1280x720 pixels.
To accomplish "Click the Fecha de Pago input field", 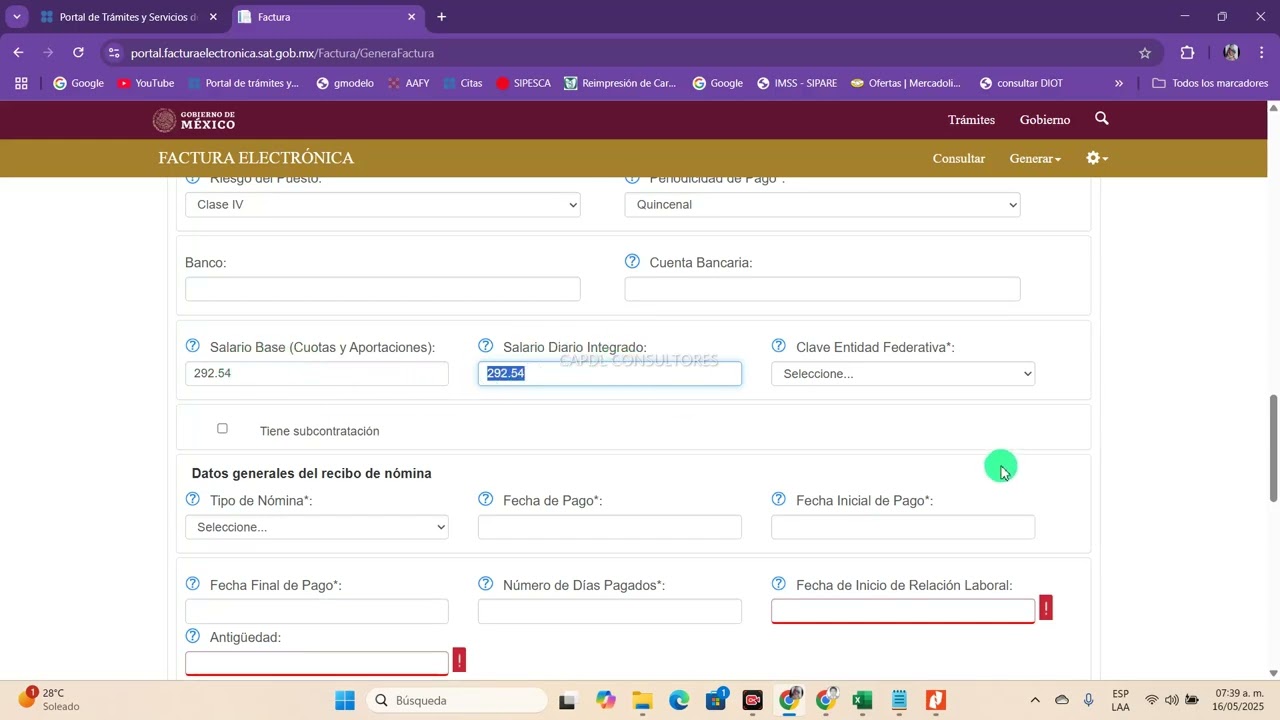I will [610, 527].
